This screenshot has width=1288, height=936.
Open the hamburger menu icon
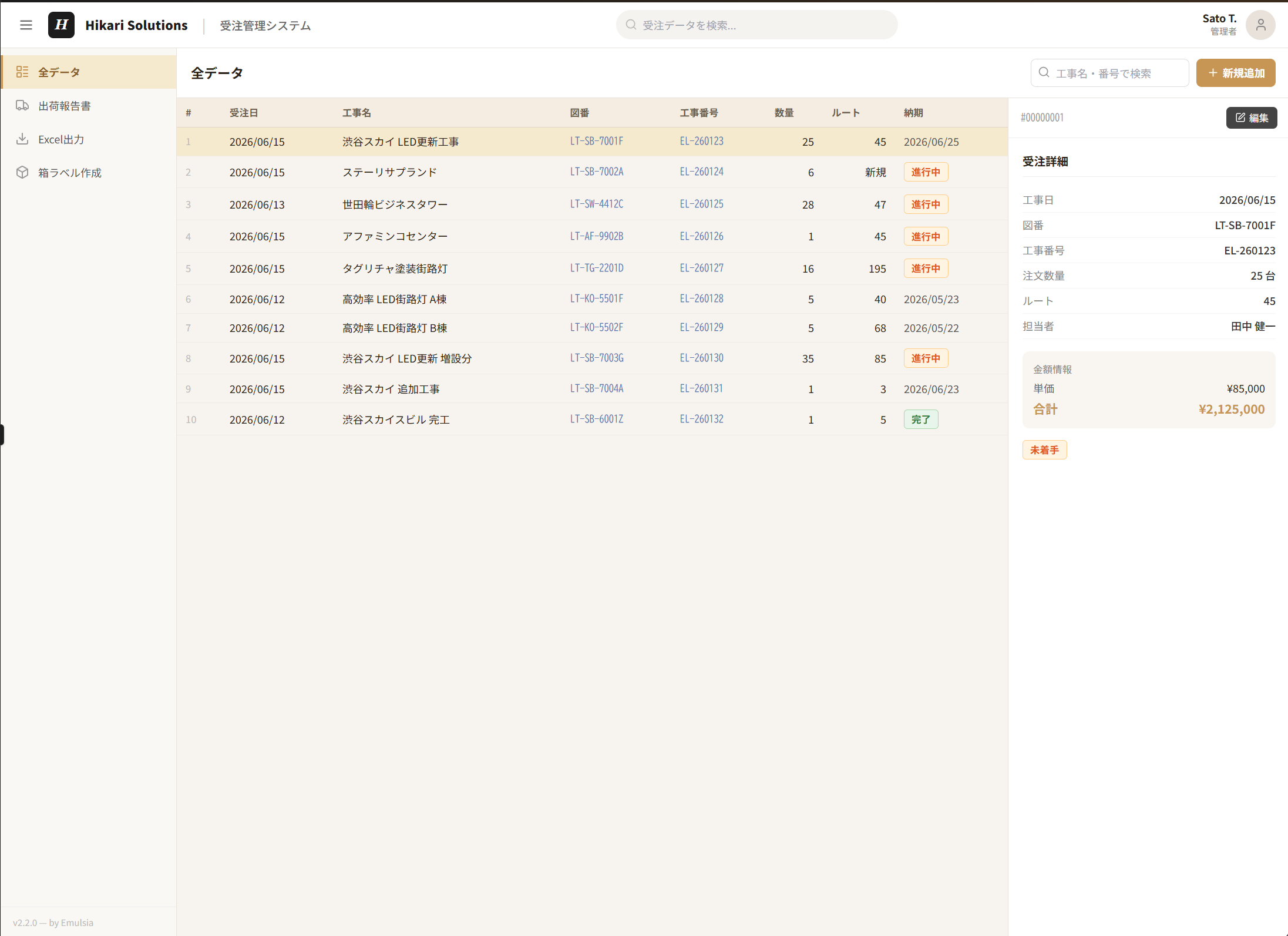click(x=26, y=25)
